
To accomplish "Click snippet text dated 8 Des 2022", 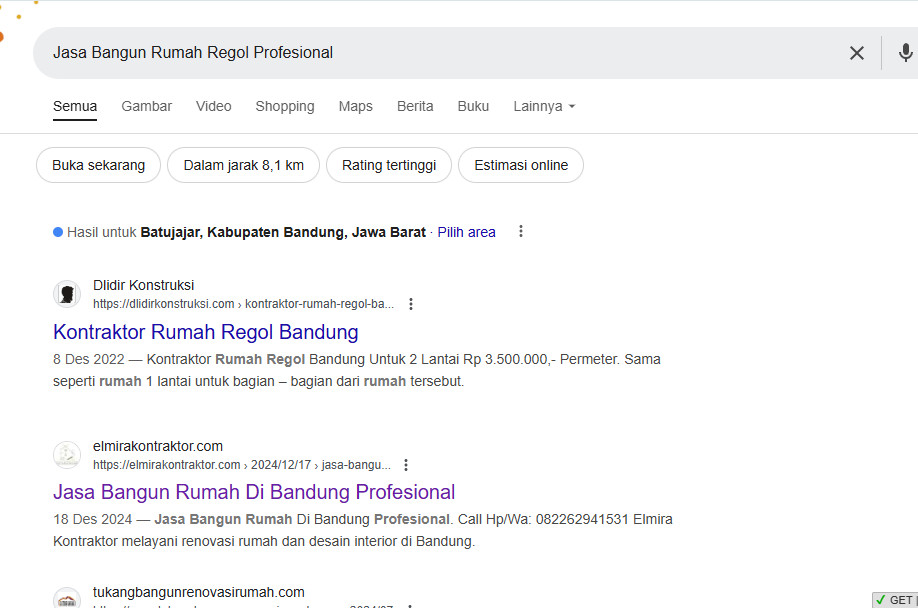I will click(357, 370).
